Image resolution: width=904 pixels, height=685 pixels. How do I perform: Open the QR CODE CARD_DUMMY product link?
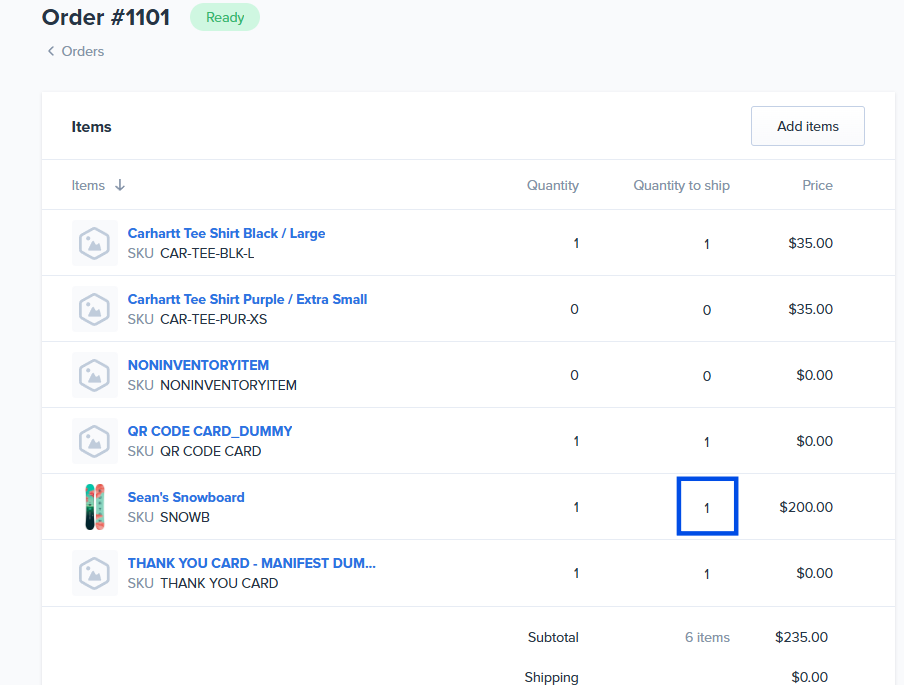(x=210, y=431)
